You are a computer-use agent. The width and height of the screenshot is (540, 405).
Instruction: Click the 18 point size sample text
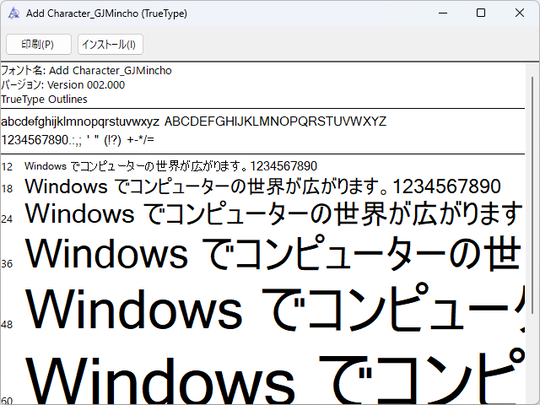pos(262,186)
